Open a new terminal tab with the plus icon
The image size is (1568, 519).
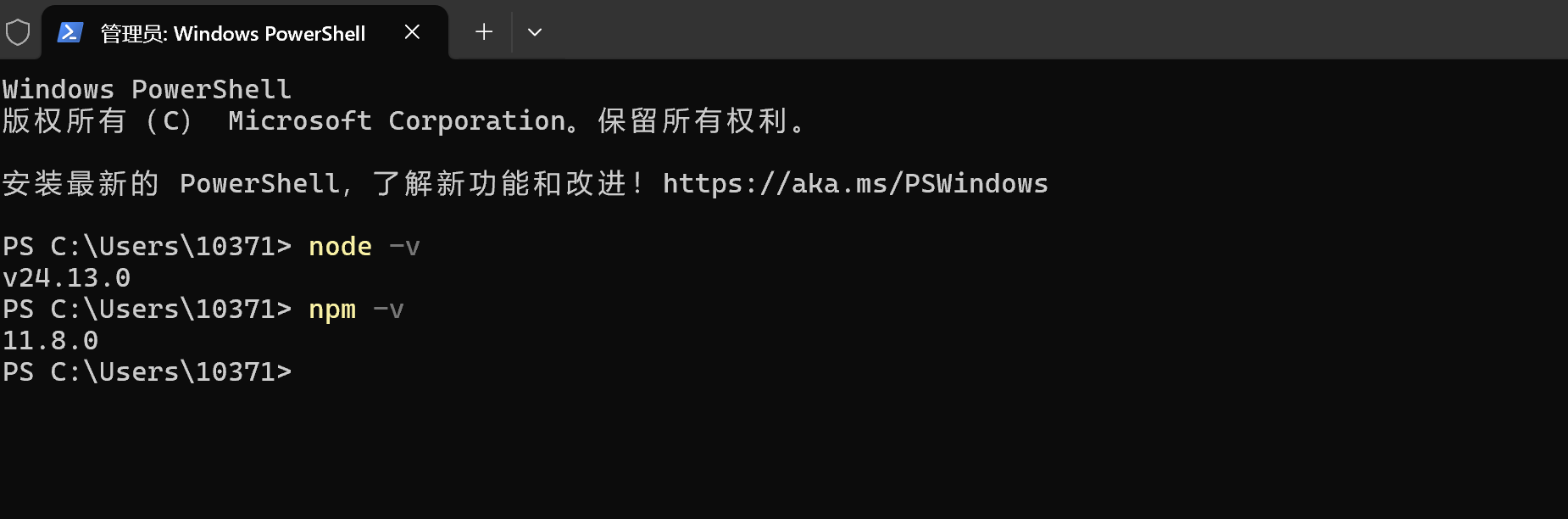(482, 31)
